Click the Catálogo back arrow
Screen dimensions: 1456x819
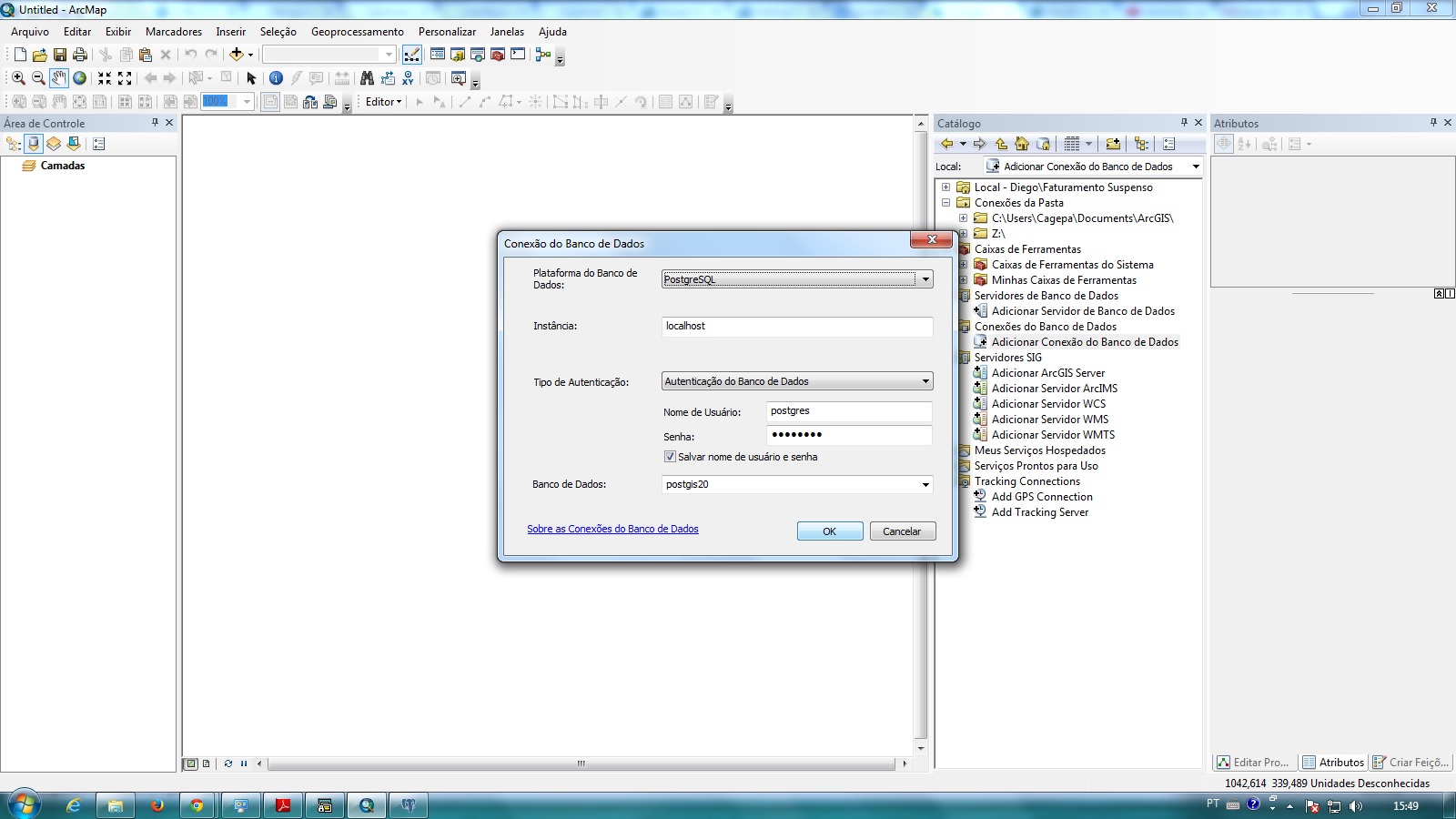point(947,144)
